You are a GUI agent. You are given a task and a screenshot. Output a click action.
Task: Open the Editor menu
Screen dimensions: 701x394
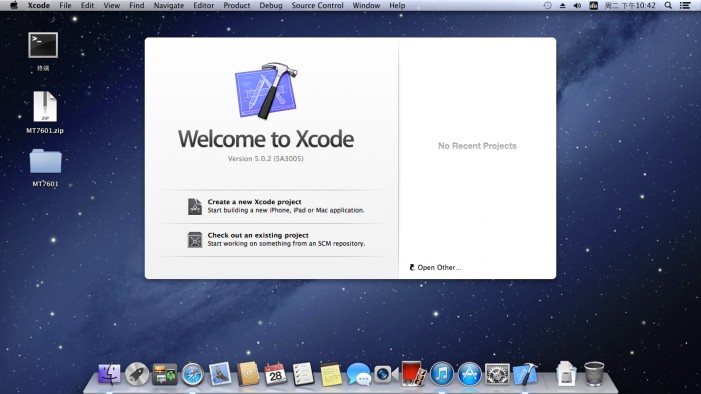coord(203,5)
